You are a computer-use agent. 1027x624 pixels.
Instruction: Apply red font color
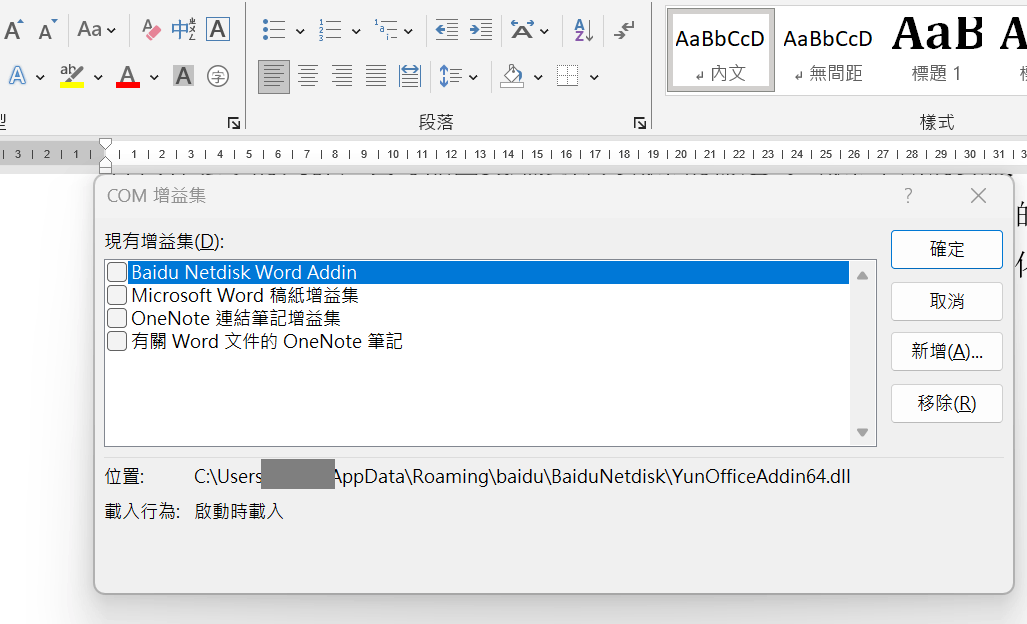[x=128, y=77]
